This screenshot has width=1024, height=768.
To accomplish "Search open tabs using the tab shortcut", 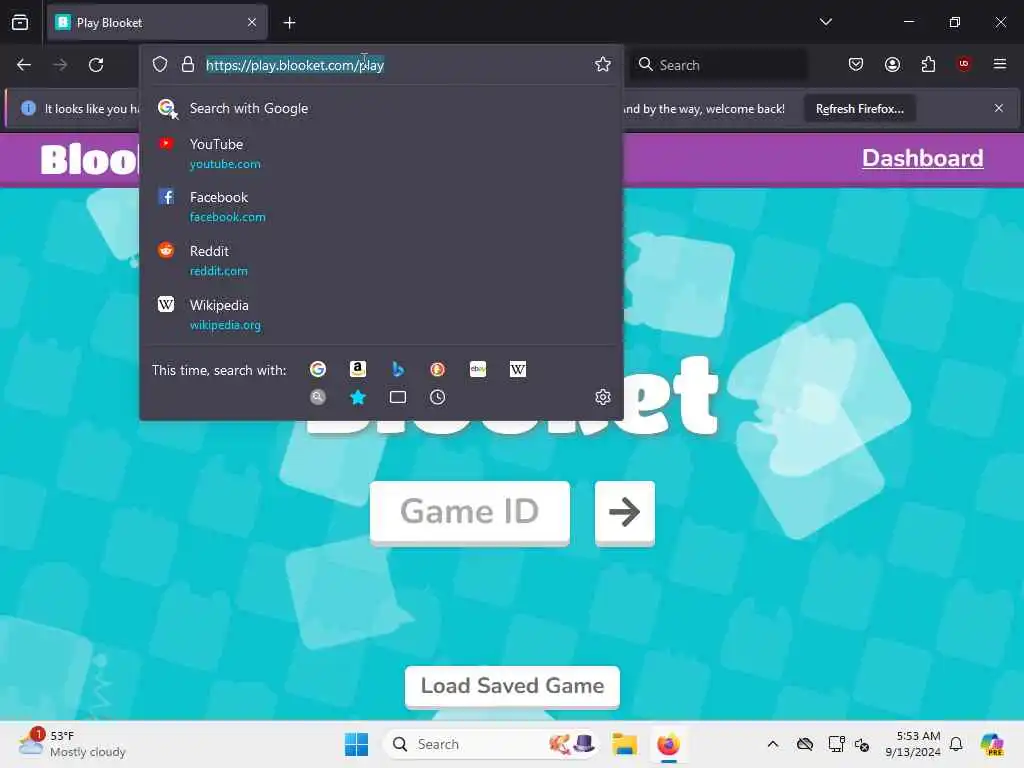I will [398, 397].
